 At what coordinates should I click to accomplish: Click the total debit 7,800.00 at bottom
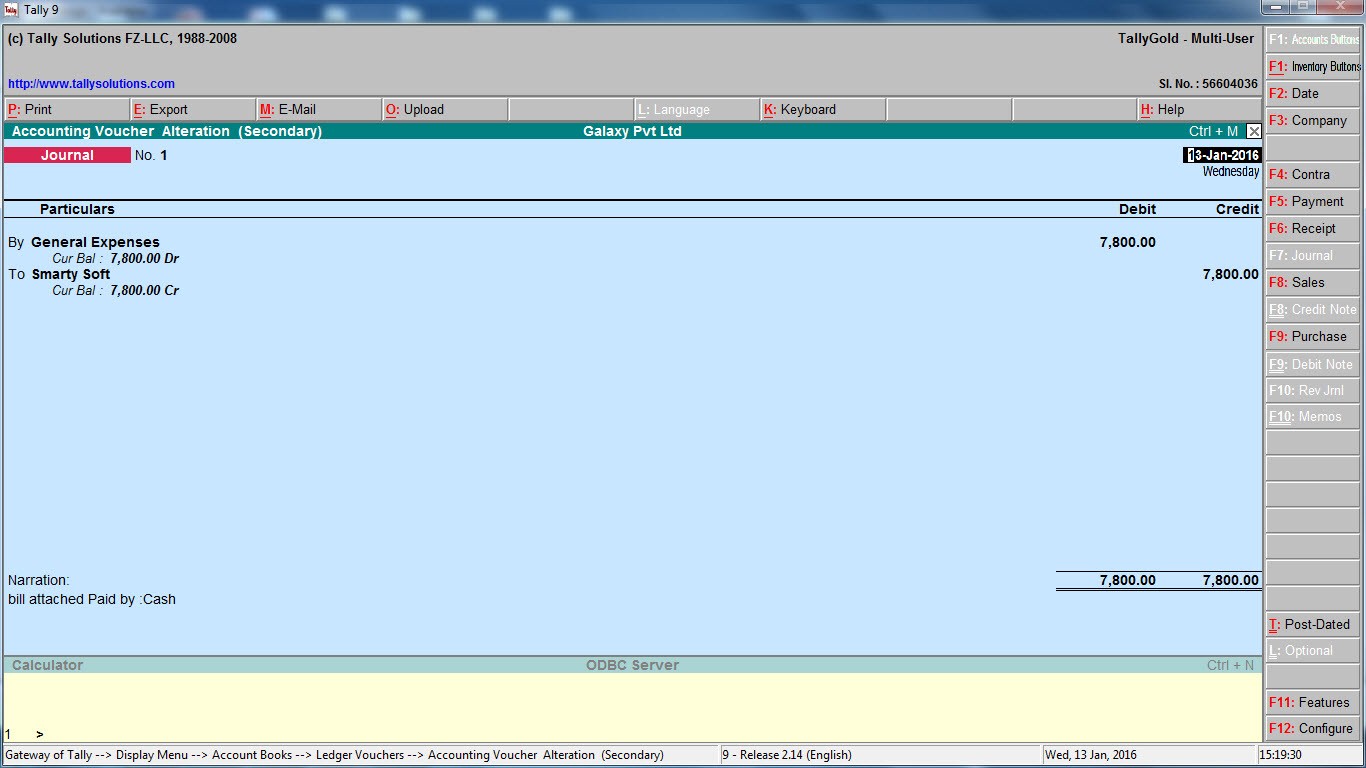click(x=1127, y=580)
